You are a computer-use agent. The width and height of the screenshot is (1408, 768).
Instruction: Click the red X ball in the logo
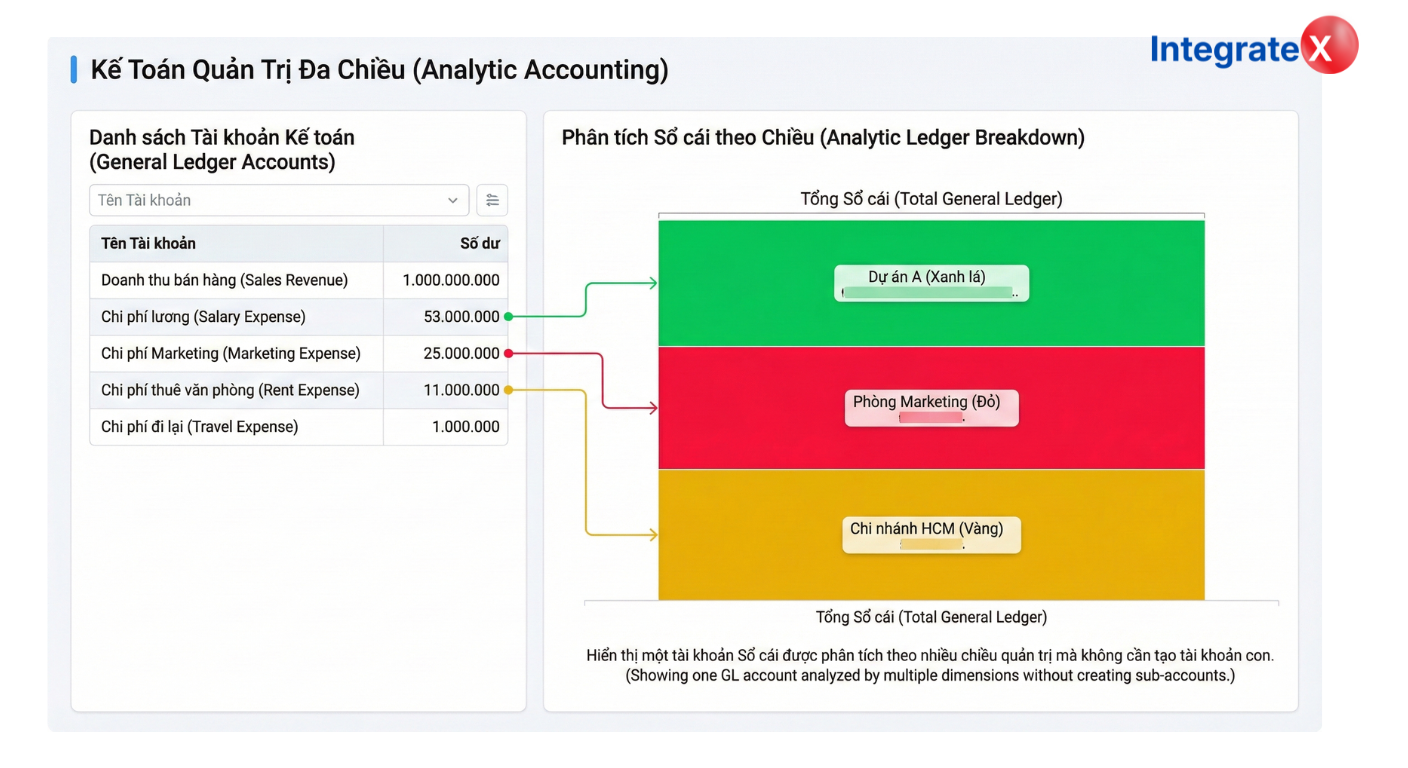pyautogui.click(x=1328, y=46)
